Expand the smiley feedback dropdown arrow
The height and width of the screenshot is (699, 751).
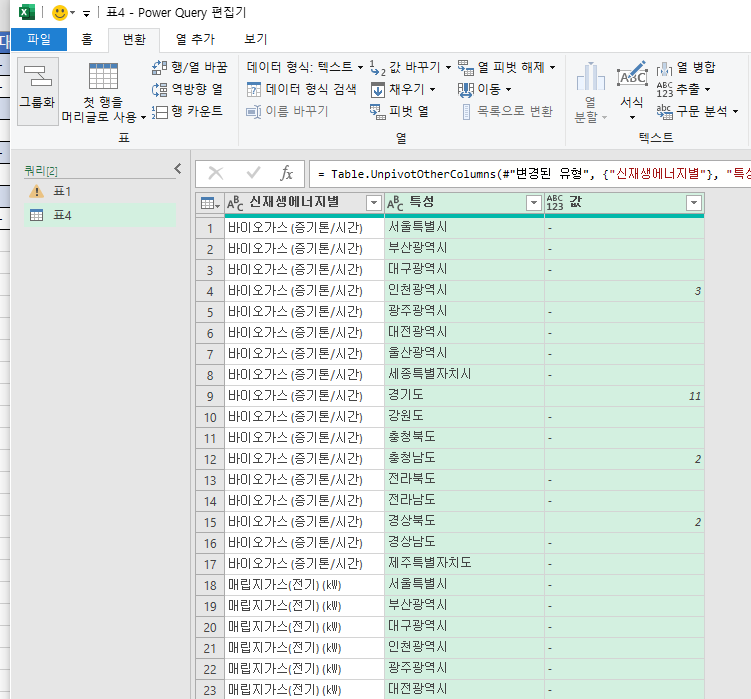tap(73, 13)
